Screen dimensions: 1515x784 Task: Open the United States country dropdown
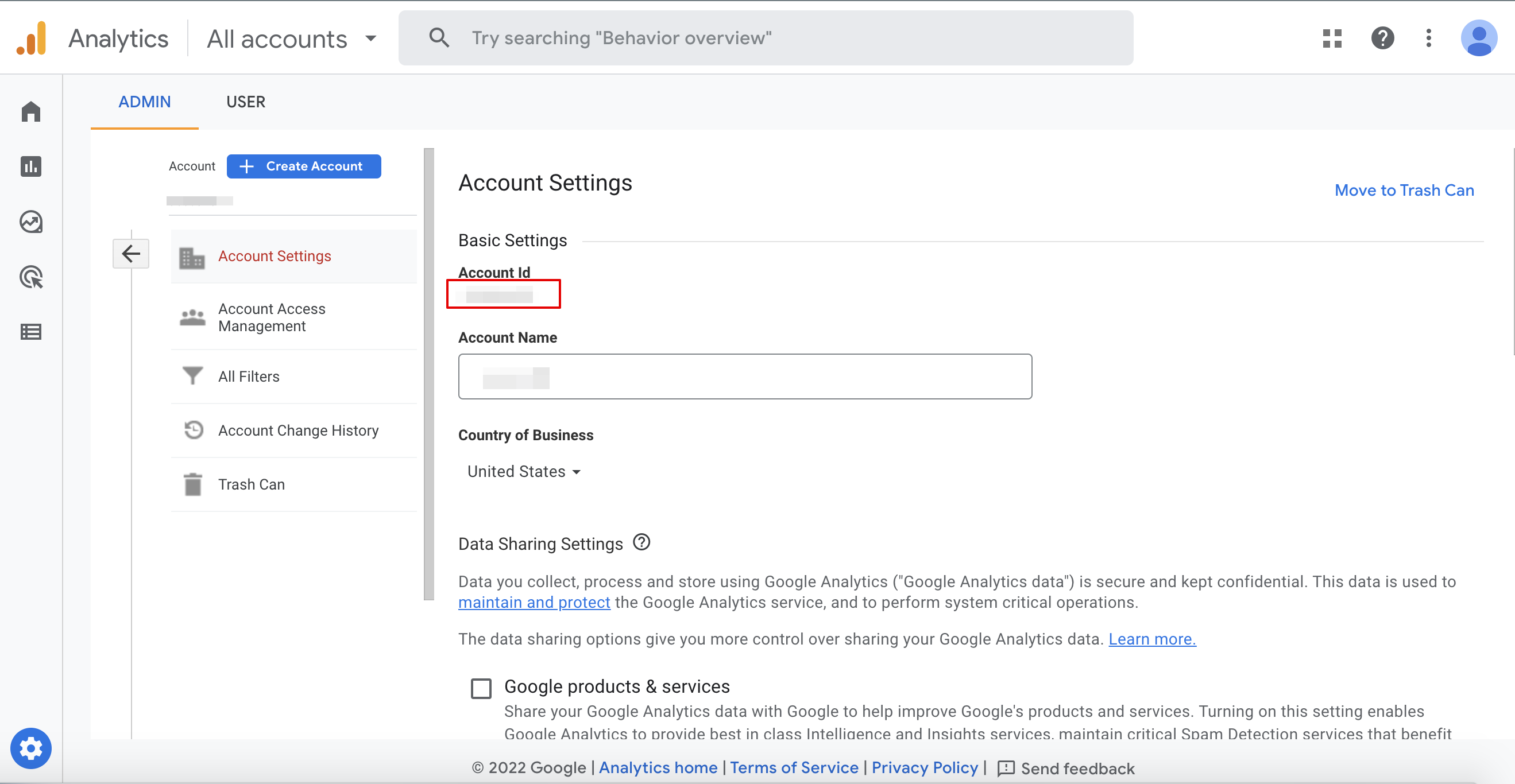point(523,471)
